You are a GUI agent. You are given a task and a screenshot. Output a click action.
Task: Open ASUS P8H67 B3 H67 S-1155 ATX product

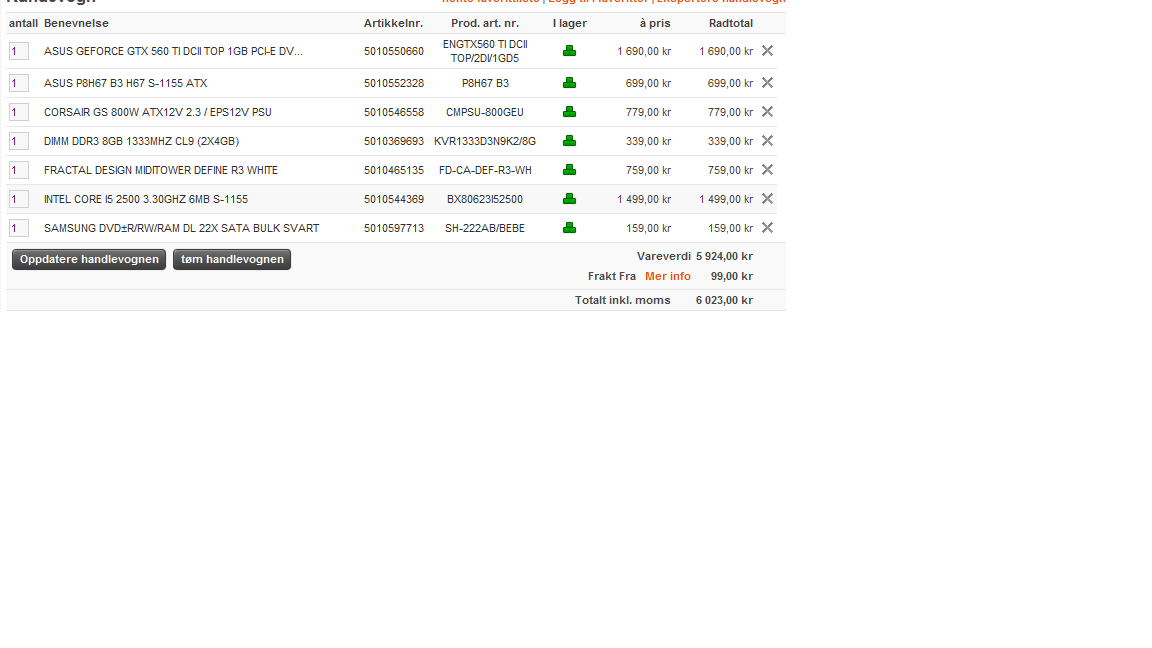[x=126, y=83]
